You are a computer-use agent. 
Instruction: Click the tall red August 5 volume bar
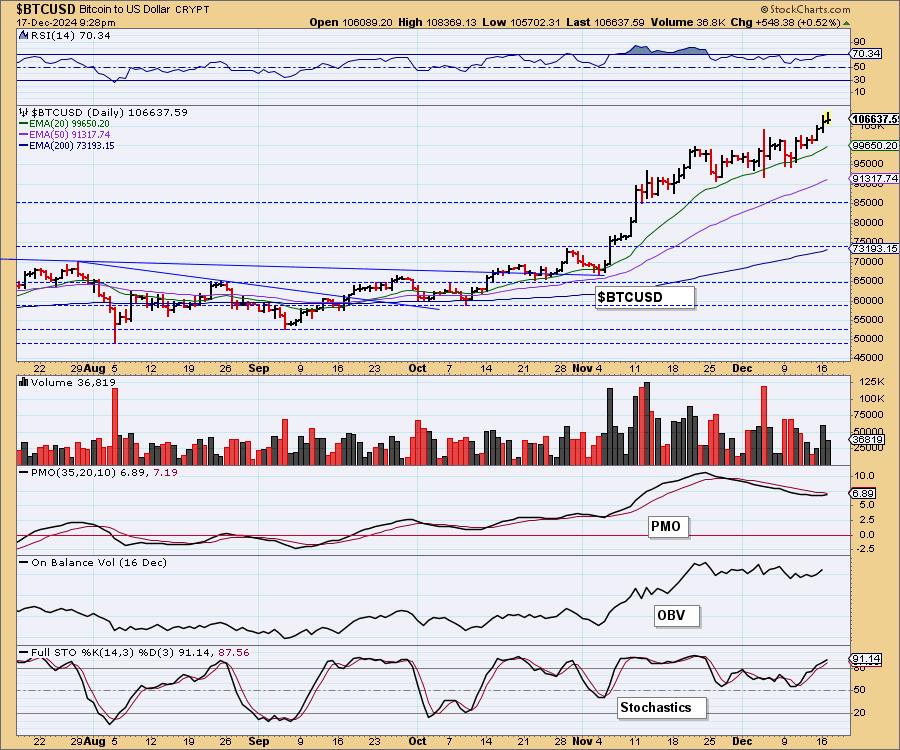click(115, 426)
